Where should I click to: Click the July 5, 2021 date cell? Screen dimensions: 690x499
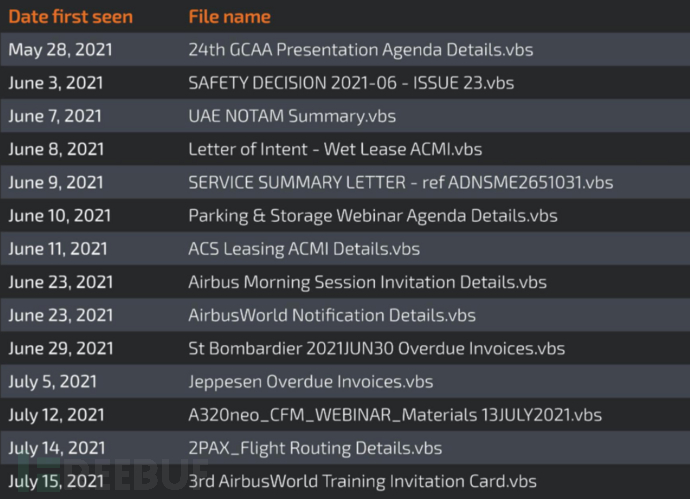click(x=51, y=381)
